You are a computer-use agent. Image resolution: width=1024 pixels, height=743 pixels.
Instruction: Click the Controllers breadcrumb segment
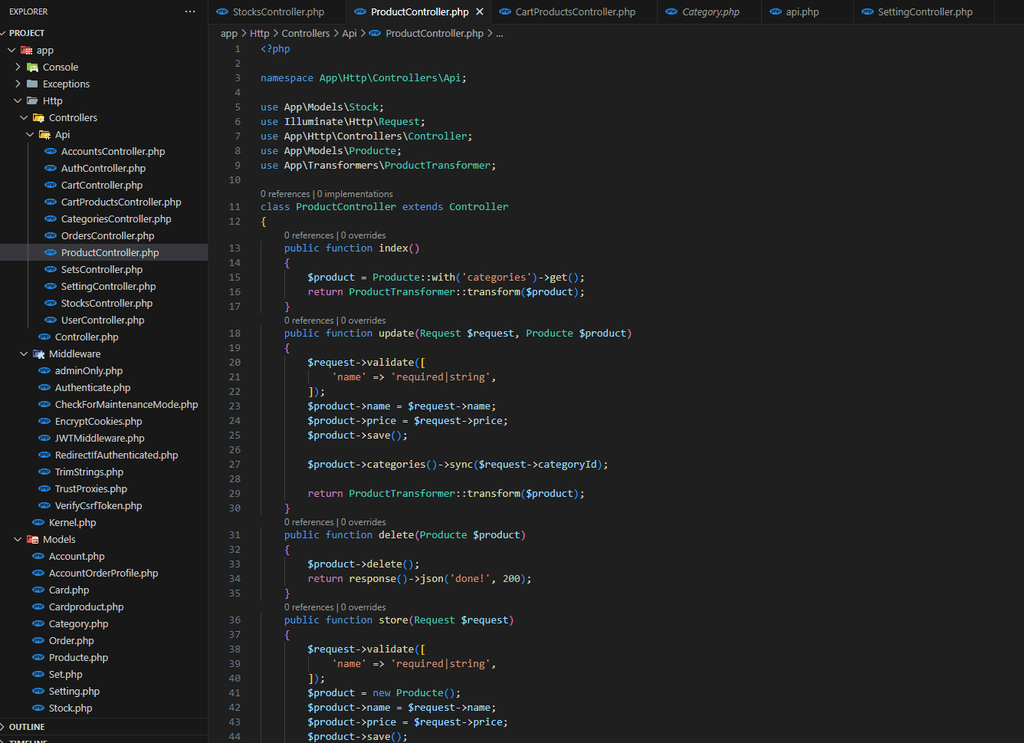(x=306, y=33)
